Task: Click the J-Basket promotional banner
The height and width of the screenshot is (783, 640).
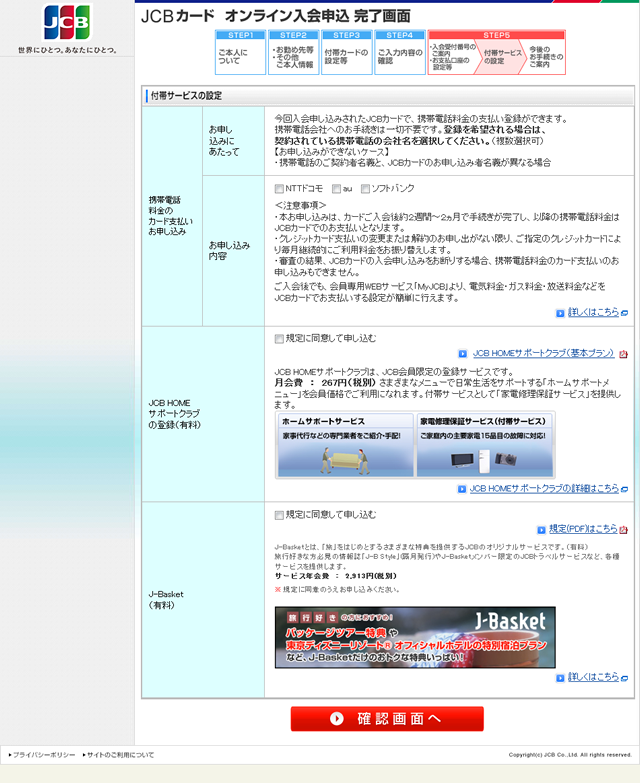Action: point(415,637)
